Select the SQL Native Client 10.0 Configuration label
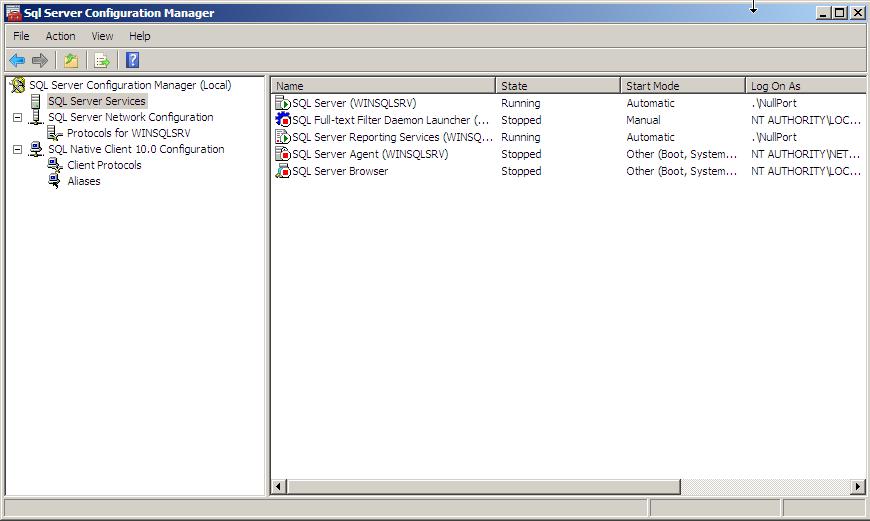Image resolution: width=870 pixels, height=521 pixels. [136, 149]
